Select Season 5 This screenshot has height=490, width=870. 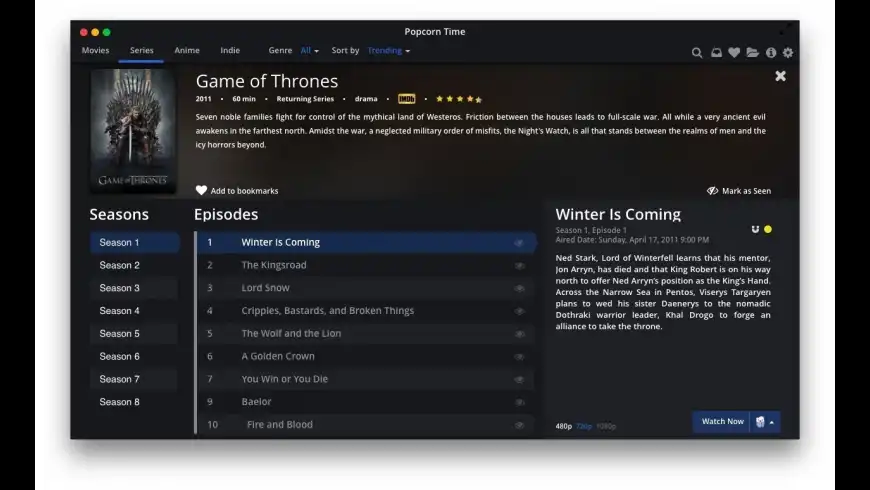point(135,334)
